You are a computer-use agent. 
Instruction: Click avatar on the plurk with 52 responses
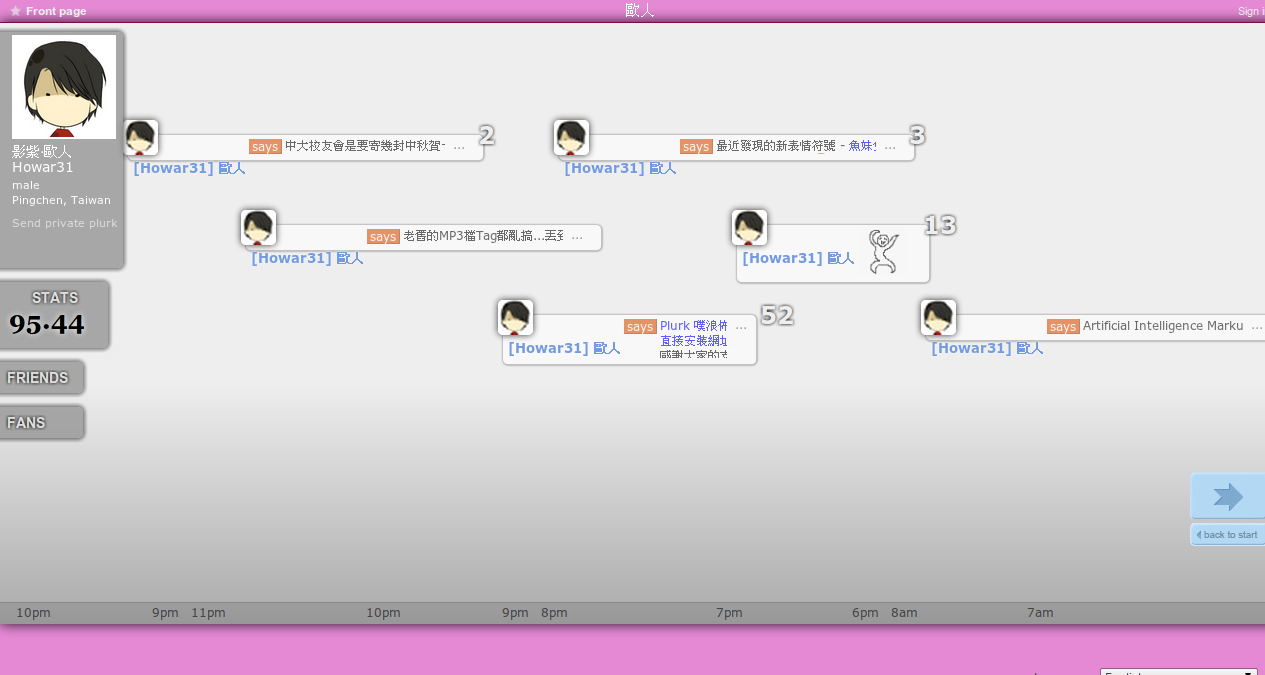point(515,318)
